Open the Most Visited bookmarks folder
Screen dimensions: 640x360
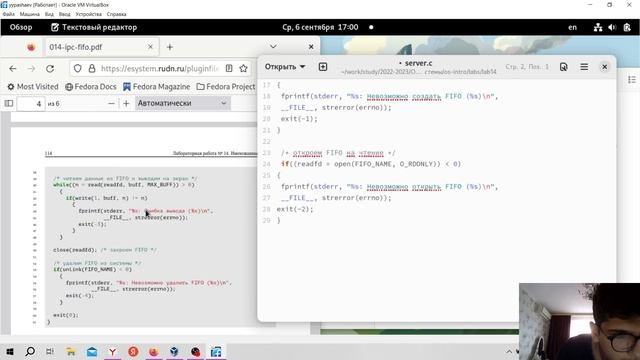[33, 87]
